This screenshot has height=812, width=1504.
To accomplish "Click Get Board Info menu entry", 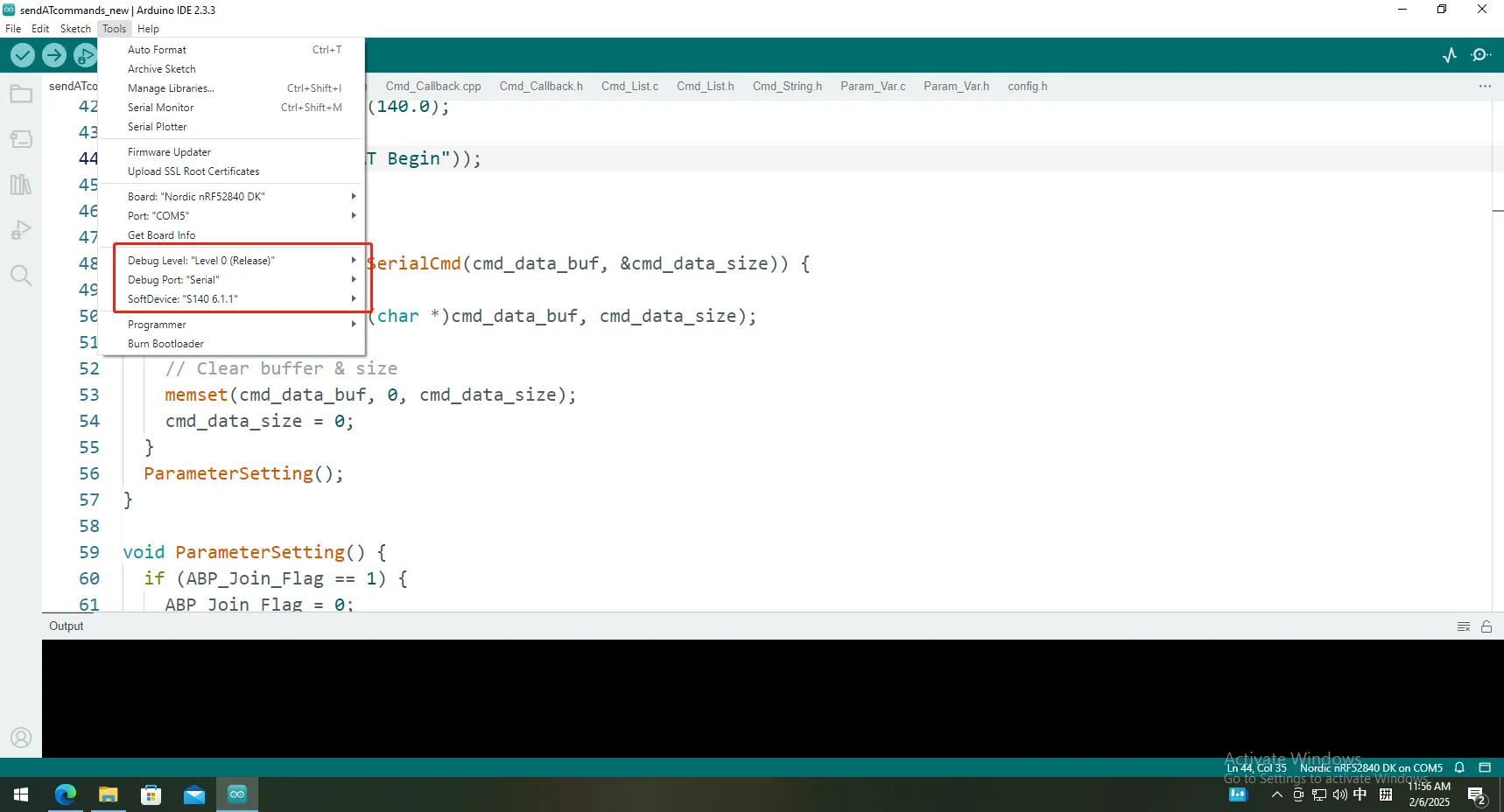I will pos(231,235).
